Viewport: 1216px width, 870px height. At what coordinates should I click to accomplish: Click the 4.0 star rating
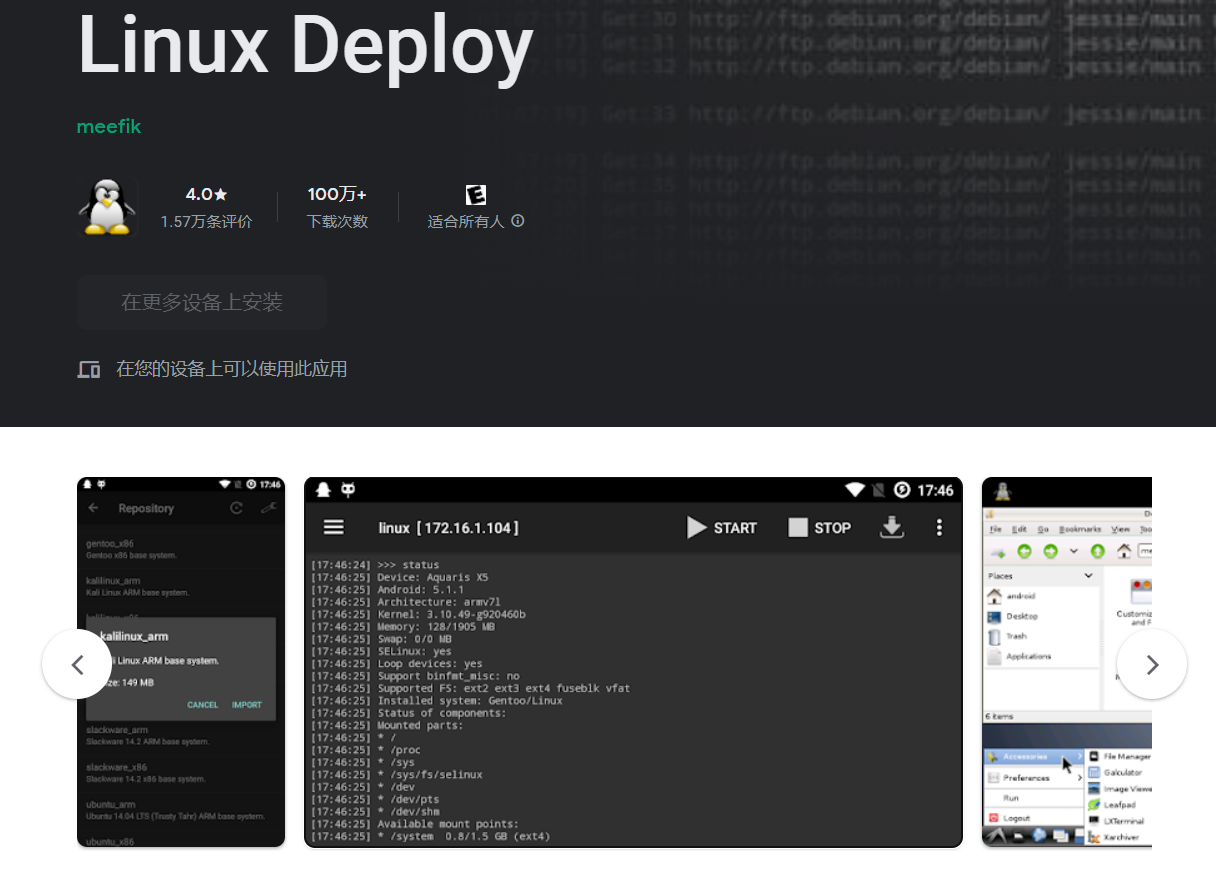tap(206, 194)
